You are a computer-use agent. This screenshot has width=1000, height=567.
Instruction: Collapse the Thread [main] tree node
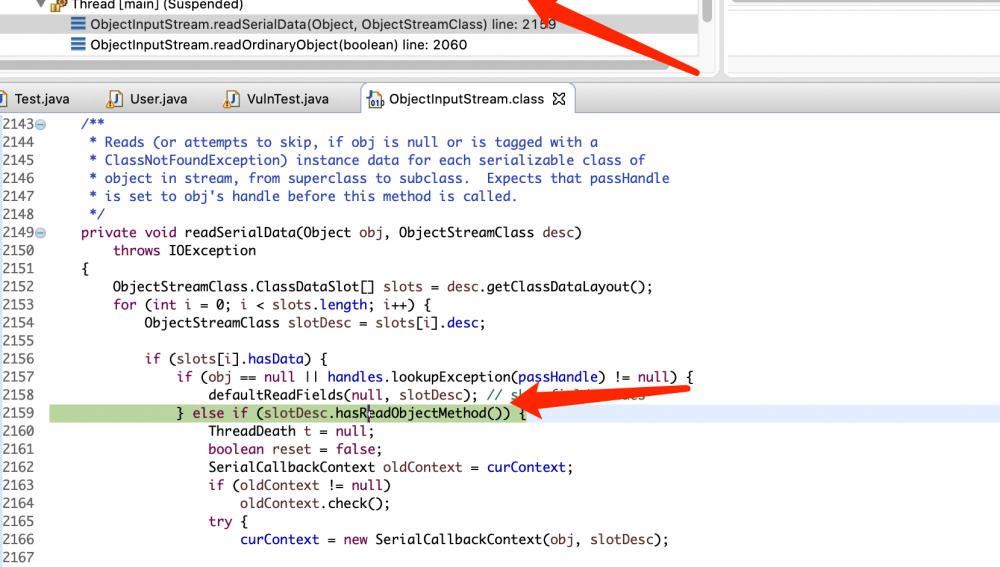tap(41, 4)
